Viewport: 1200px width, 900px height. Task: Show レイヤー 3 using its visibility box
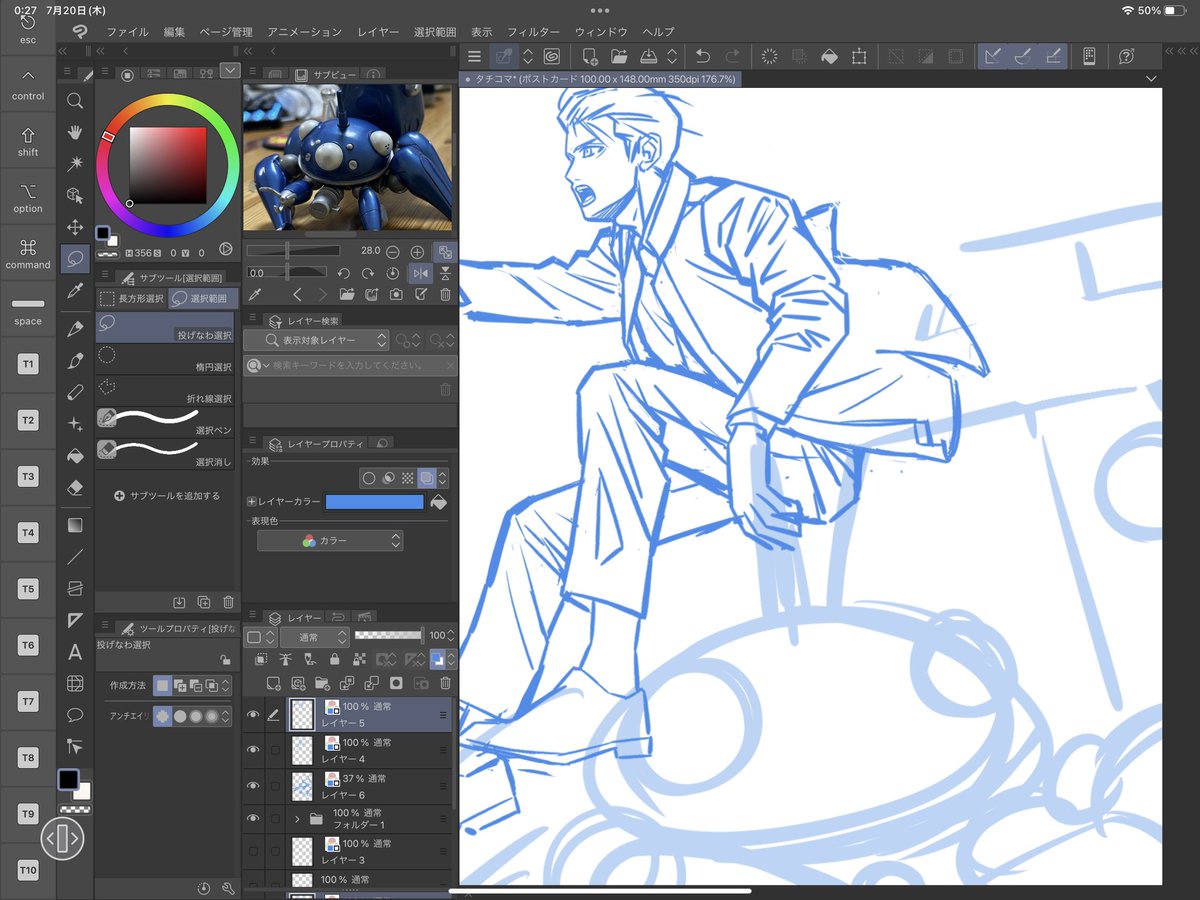(x=253, y=851)
